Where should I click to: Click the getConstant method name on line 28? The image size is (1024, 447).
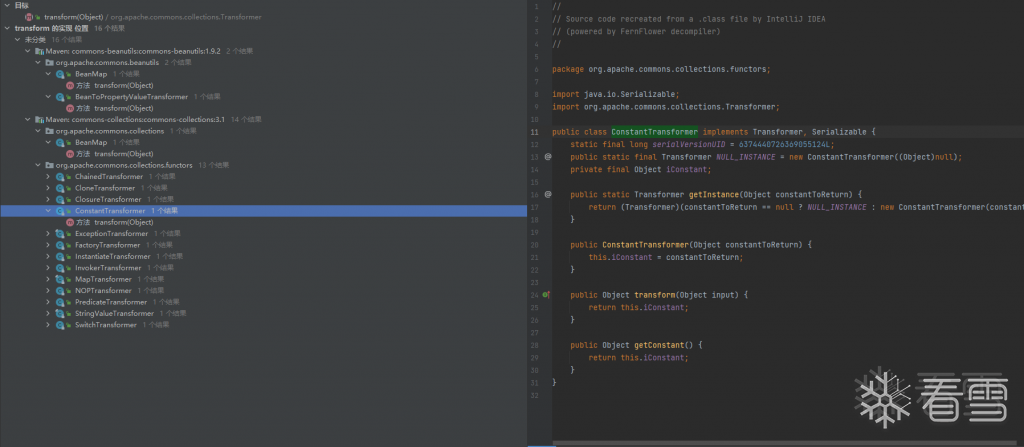659,345
